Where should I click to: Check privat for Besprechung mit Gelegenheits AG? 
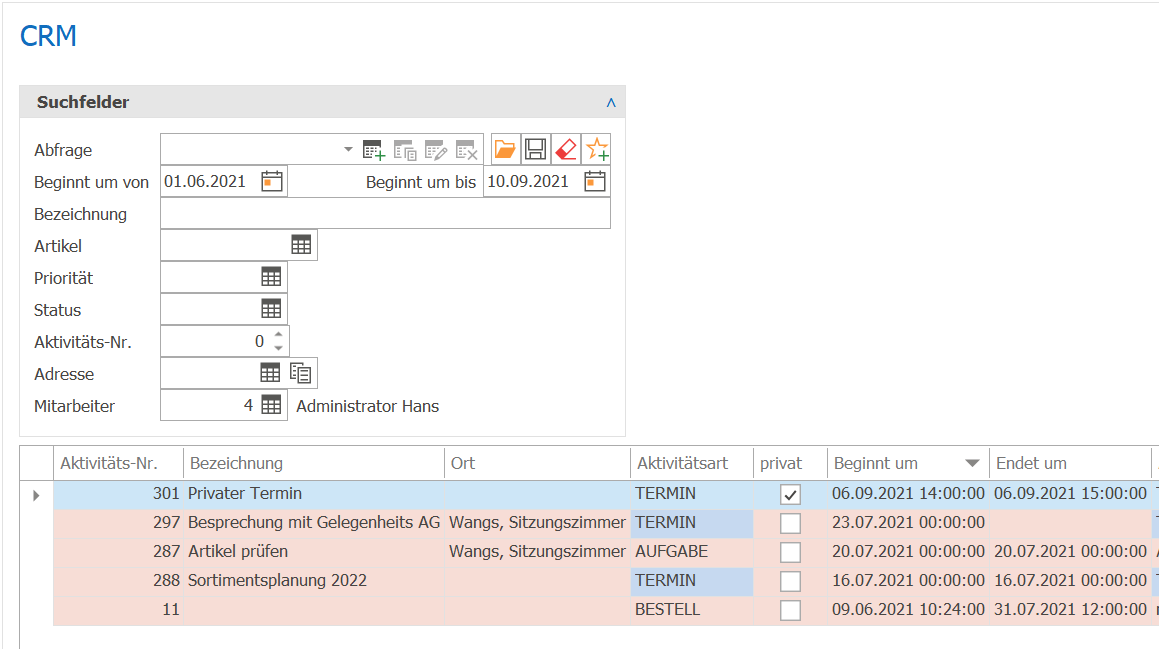coord(790,523)
